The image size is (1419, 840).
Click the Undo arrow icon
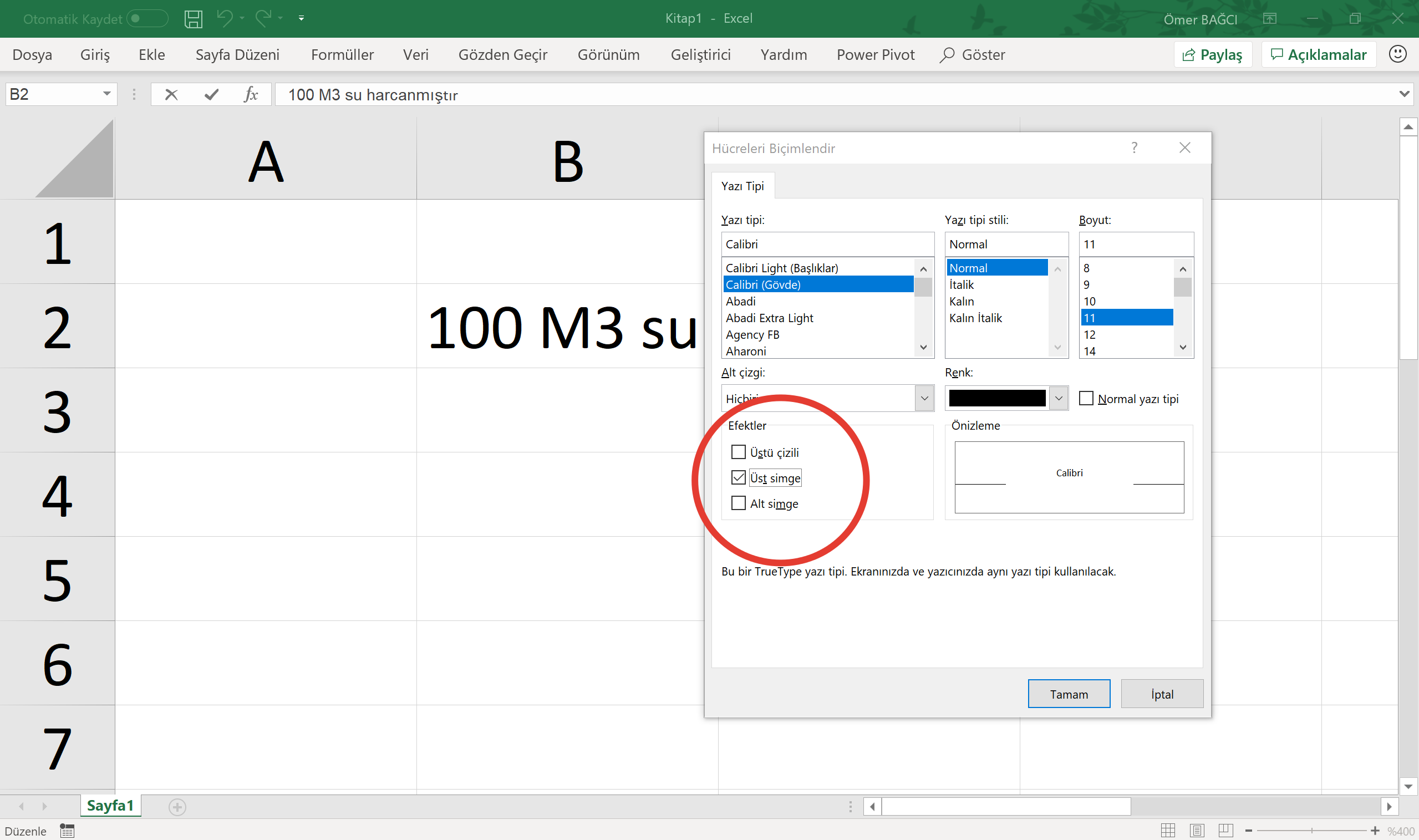click(224, 18)
